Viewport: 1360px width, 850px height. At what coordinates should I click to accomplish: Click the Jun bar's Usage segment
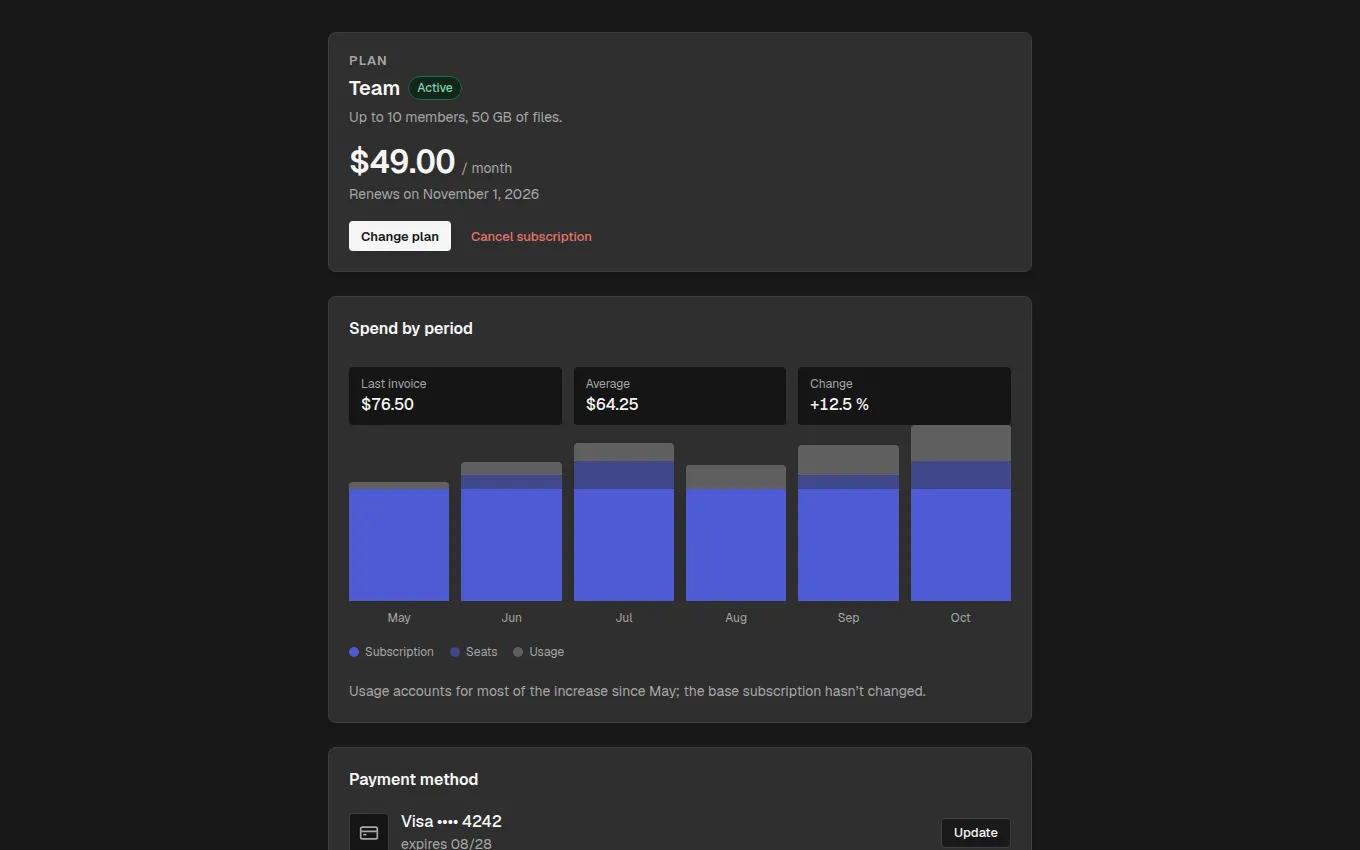[x=511, y=468]
